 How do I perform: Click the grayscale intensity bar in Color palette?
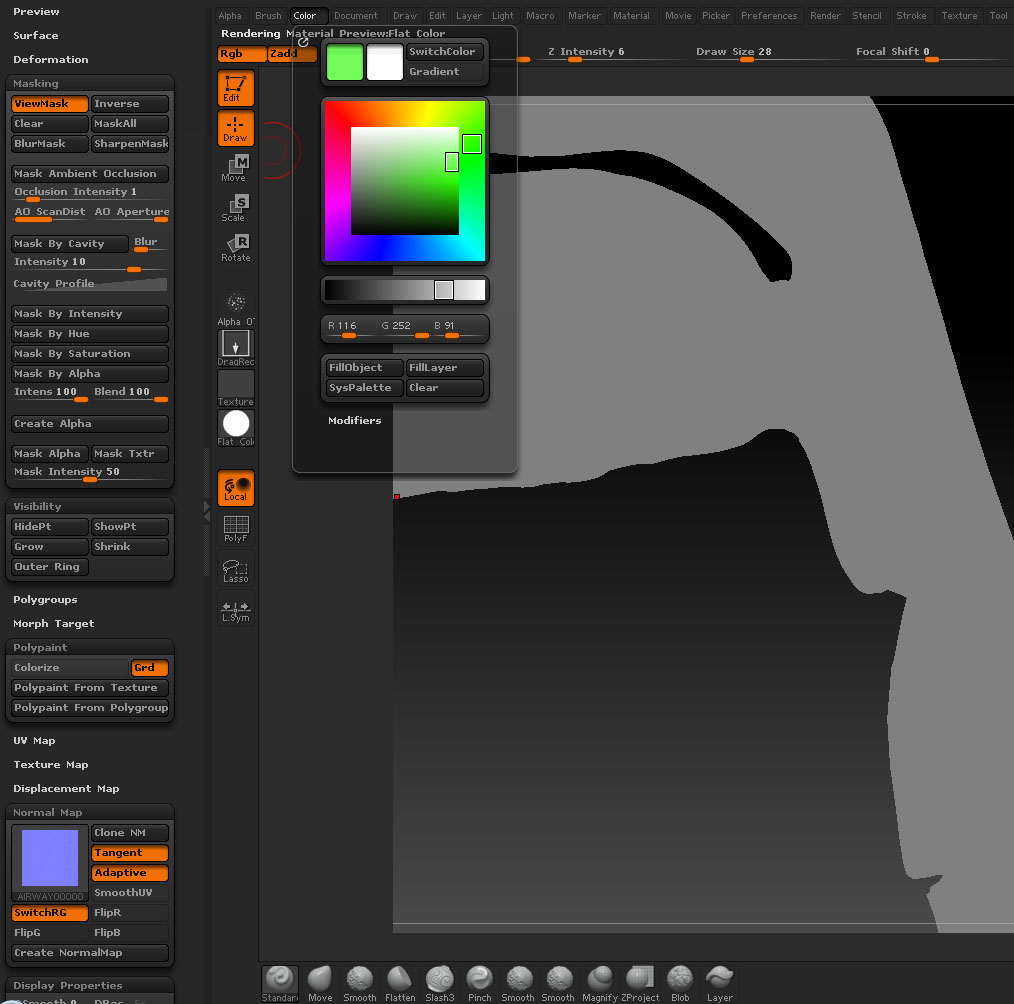coord(405,290)
